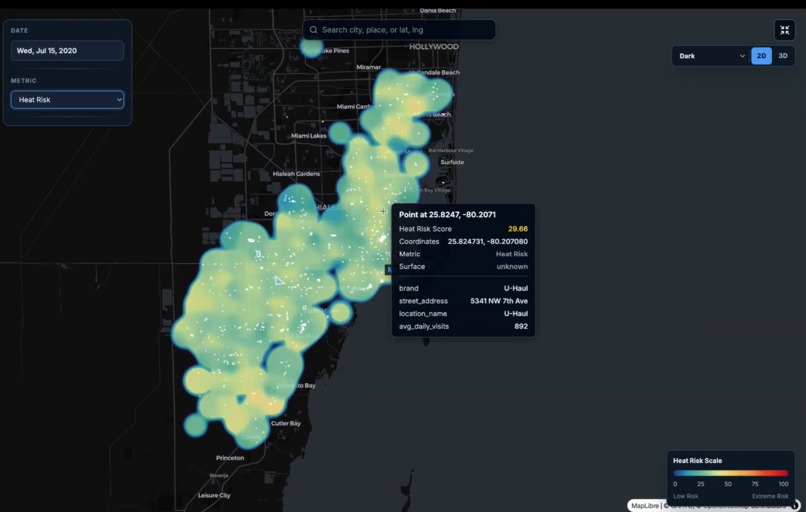Screen dimensions: 806x512
Task: Click the brand value U-Haul
Action: coord(516,288)
